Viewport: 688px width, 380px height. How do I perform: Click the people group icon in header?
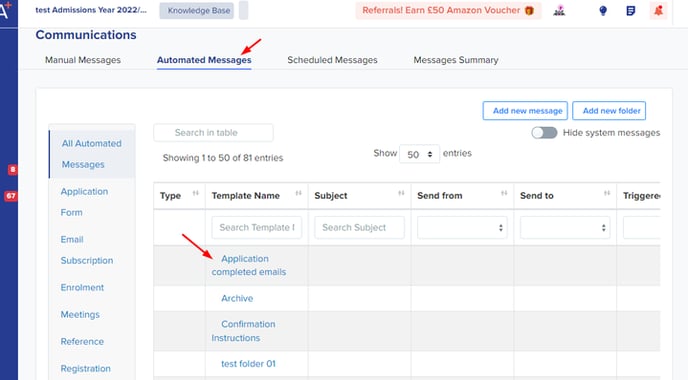(559, 11)
